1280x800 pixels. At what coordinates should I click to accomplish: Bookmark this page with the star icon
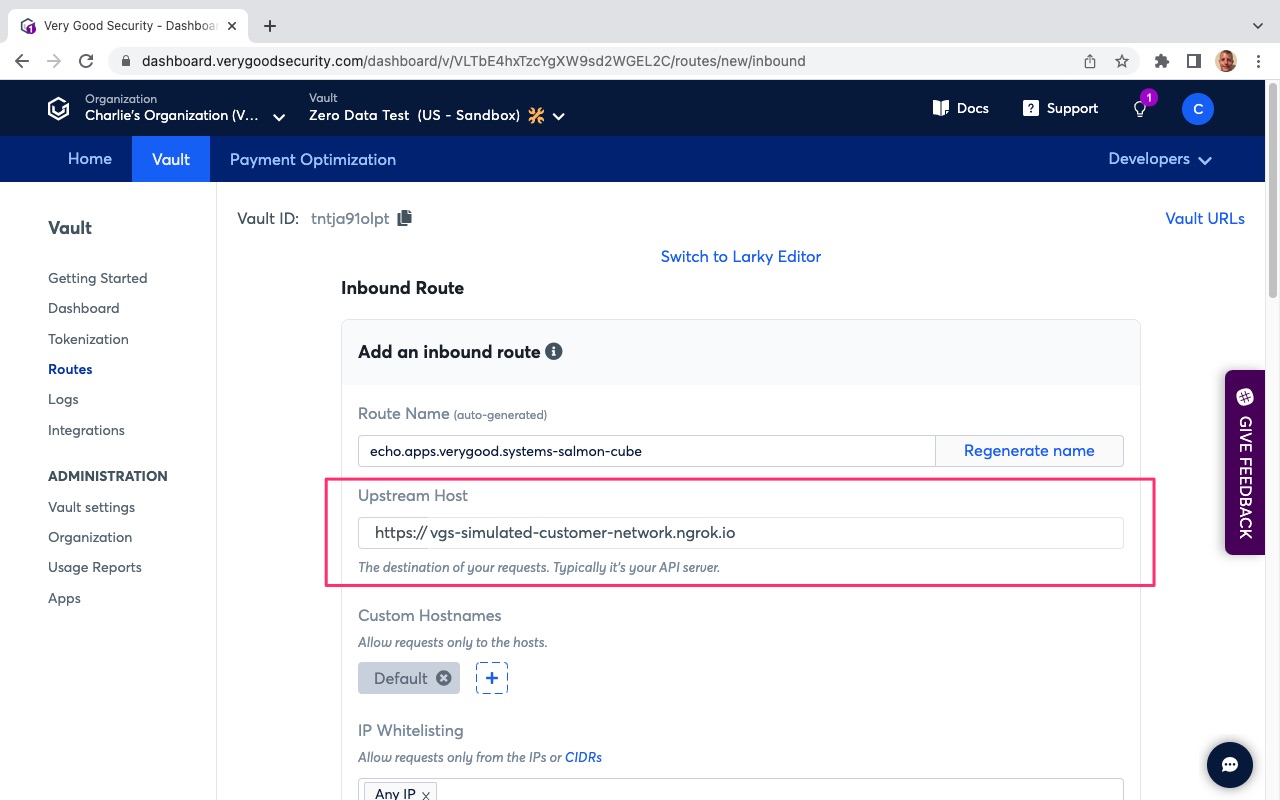point(1122,61)
